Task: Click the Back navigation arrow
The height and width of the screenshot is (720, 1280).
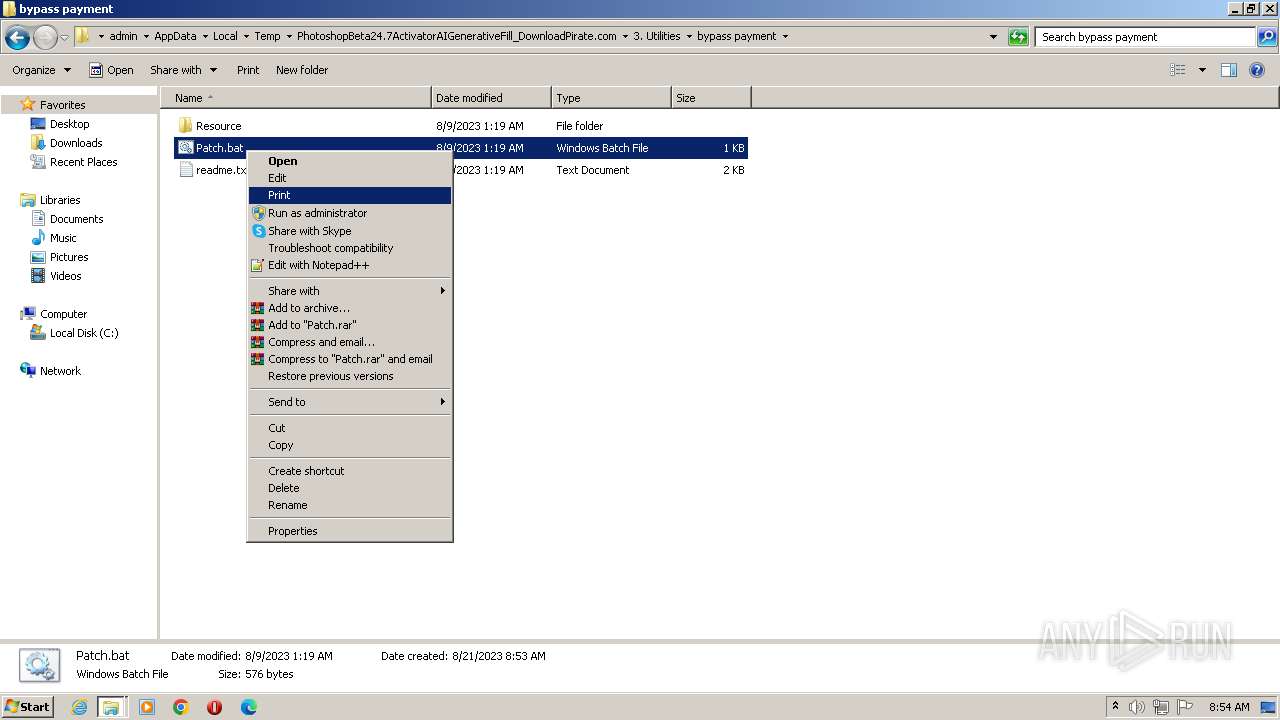Action: pyautogui.click(x=17, y=38)
